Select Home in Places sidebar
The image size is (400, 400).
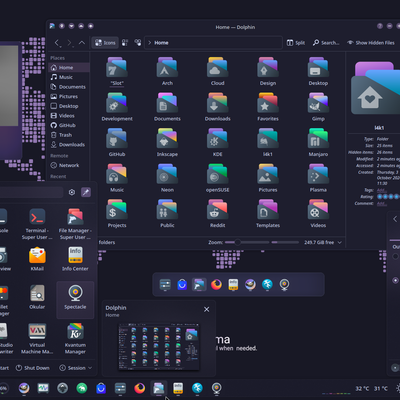point(69,67)
